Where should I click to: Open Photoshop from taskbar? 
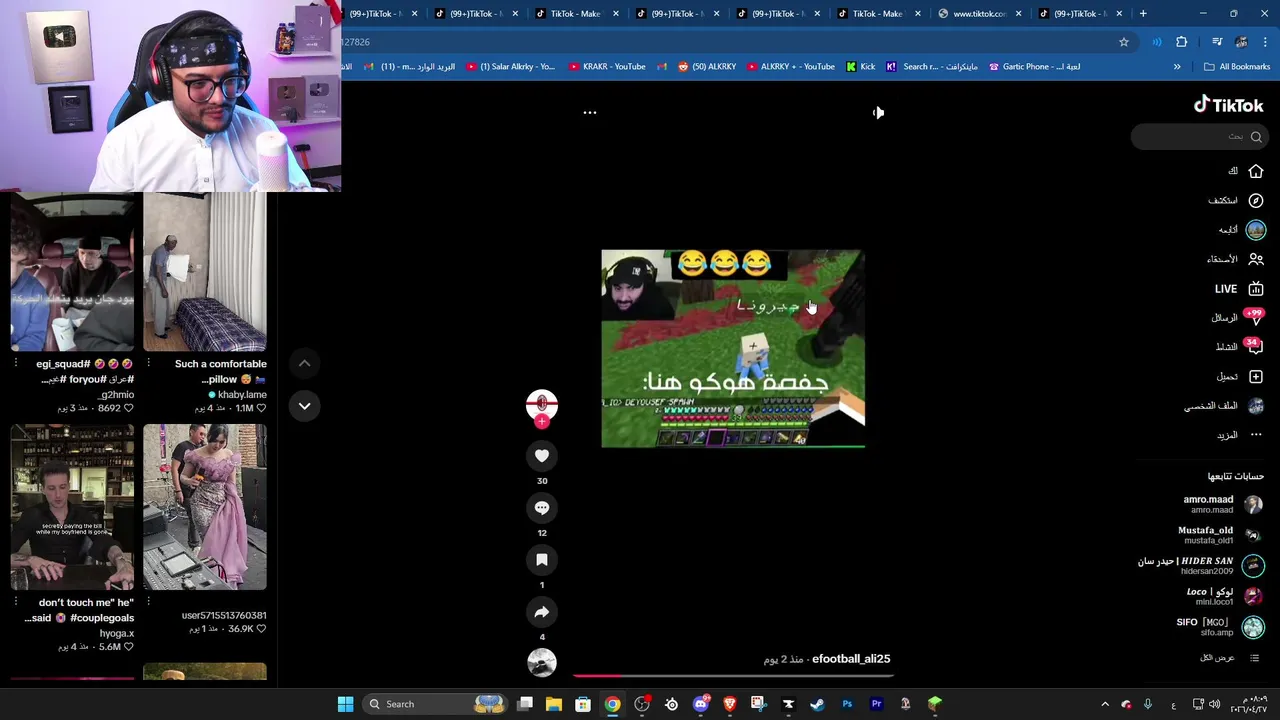[847, 704]
